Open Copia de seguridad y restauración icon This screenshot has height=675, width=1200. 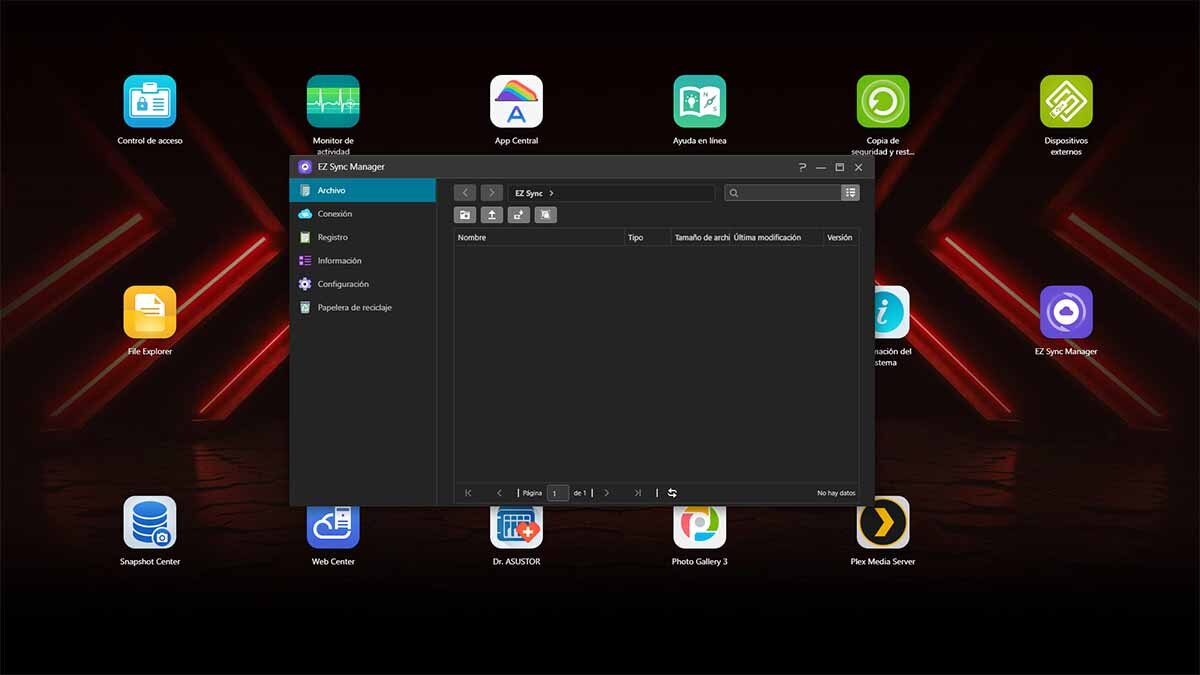coord(883,101)
